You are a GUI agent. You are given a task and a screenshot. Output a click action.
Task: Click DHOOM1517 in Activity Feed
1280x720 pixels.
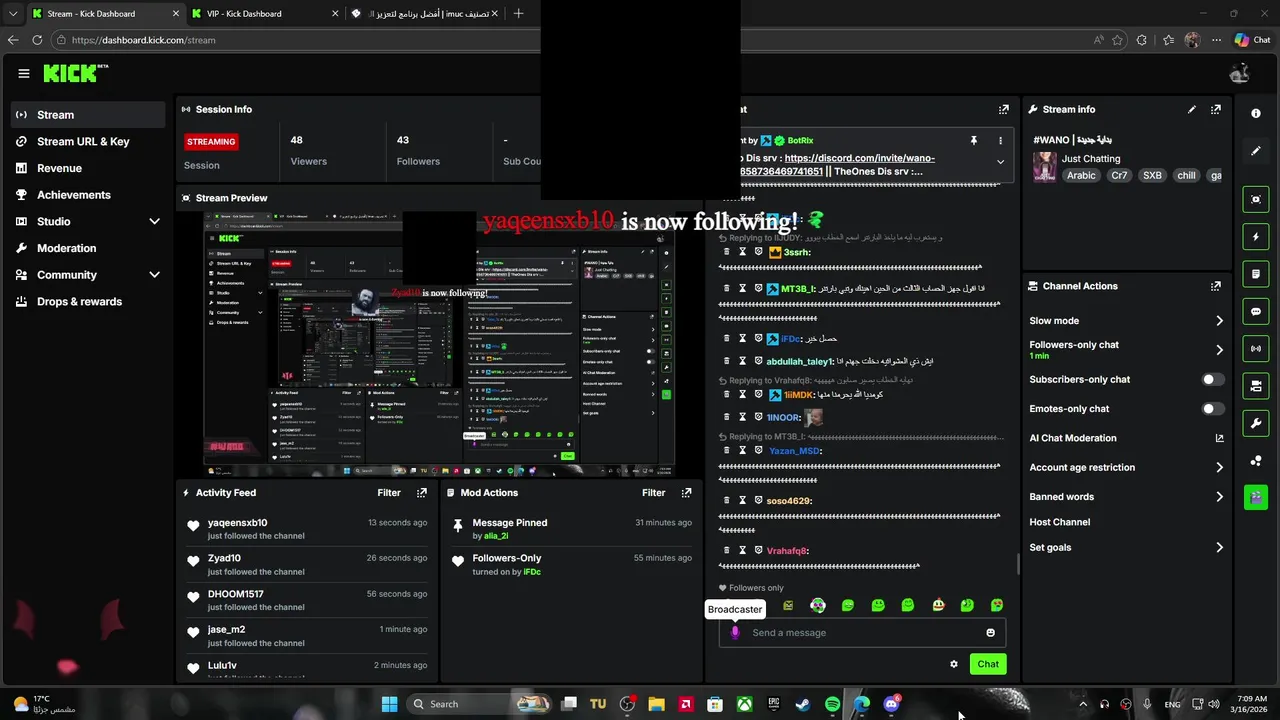[236, 594]
